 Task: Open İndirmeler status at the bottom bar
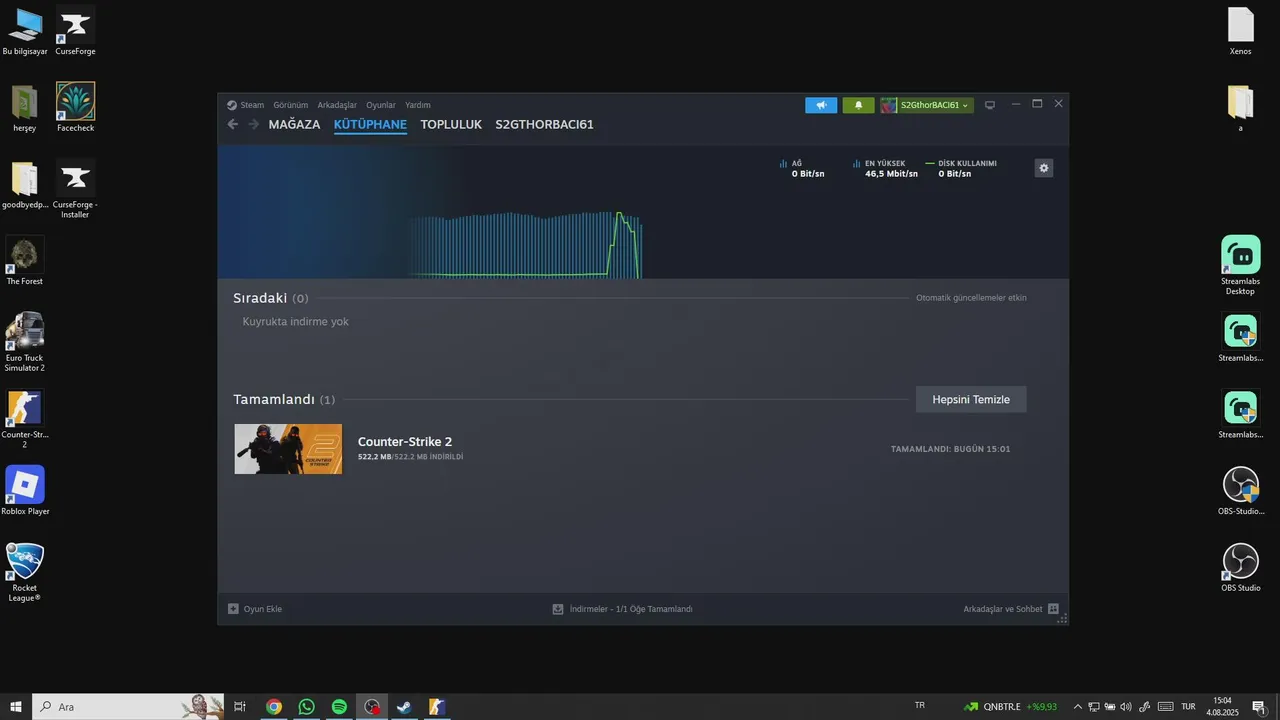pos(622,609)
